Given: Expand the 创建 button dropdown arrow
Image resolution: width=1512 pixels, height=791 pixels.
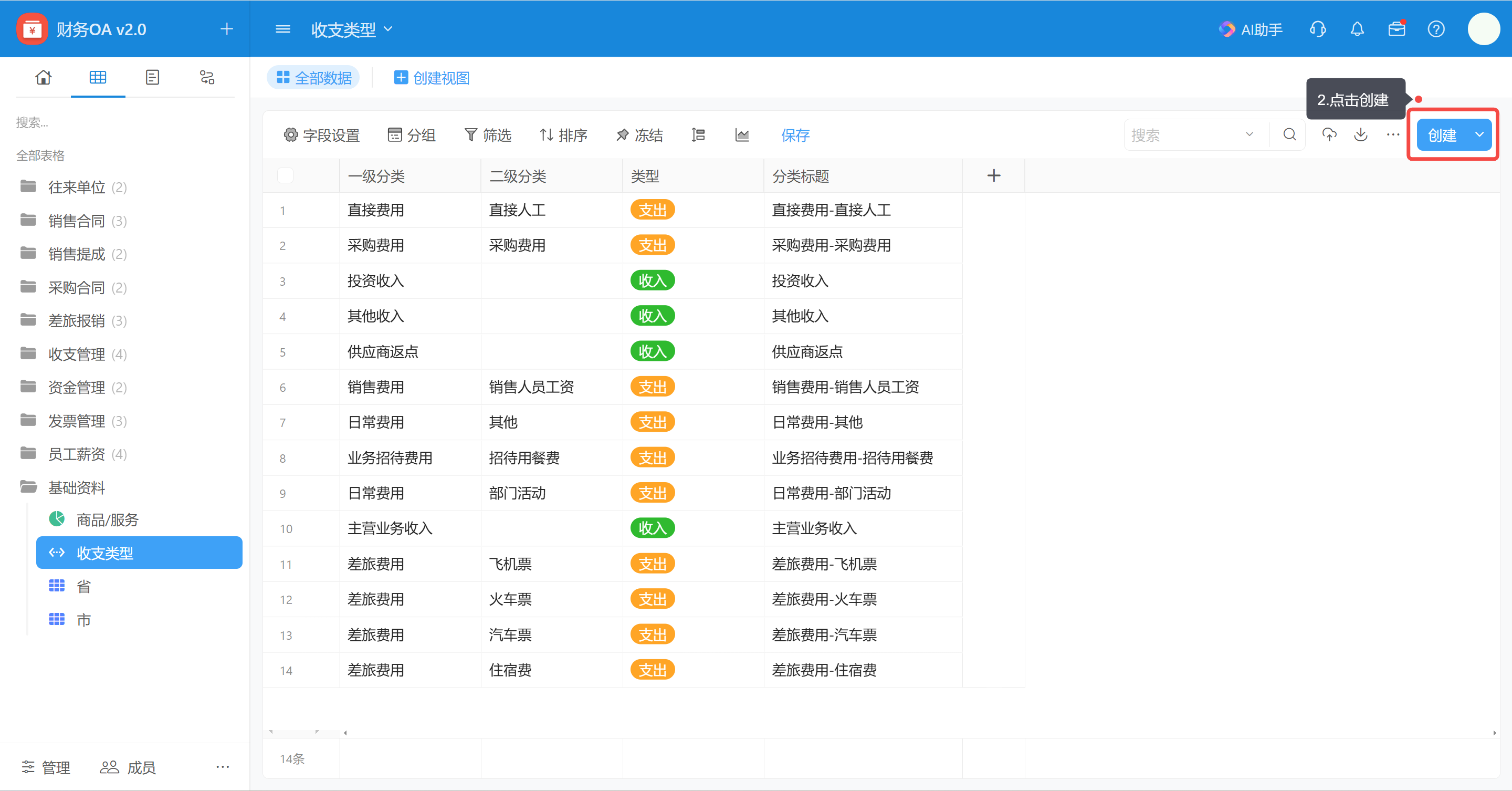Looking at the screenshot, I should (1479, 134).
